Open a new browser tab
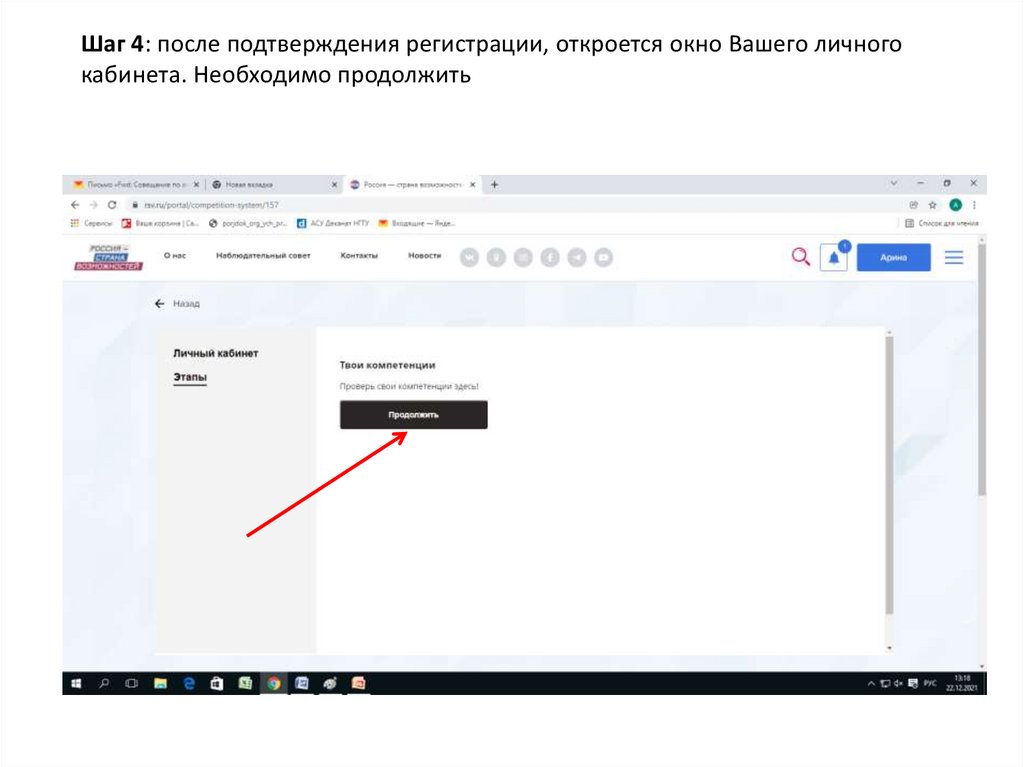The width and height of the screenshot is (1024, 767). click(x=494, y=185)
